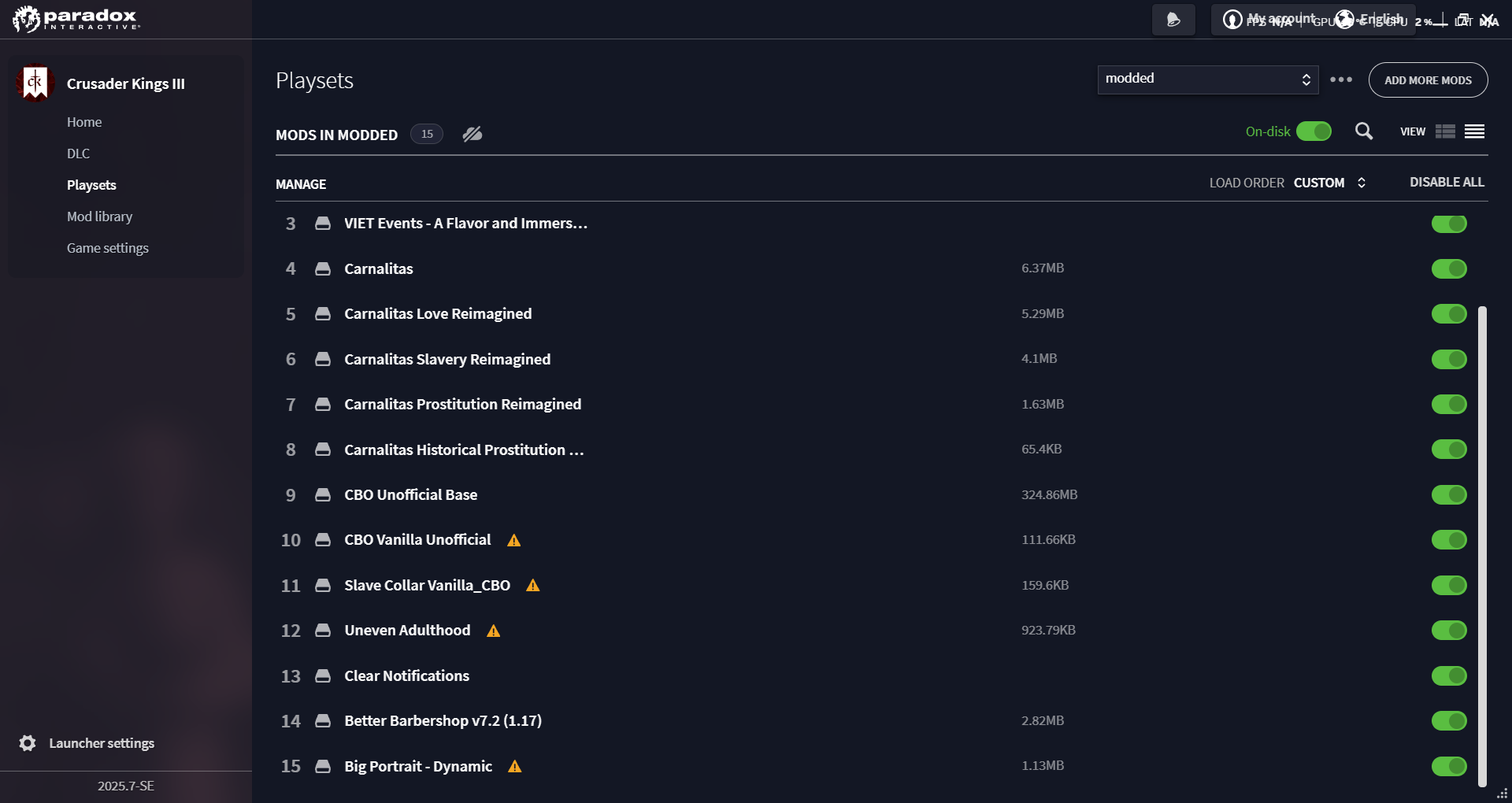Change the English language selector

(x=1370, y=19)
